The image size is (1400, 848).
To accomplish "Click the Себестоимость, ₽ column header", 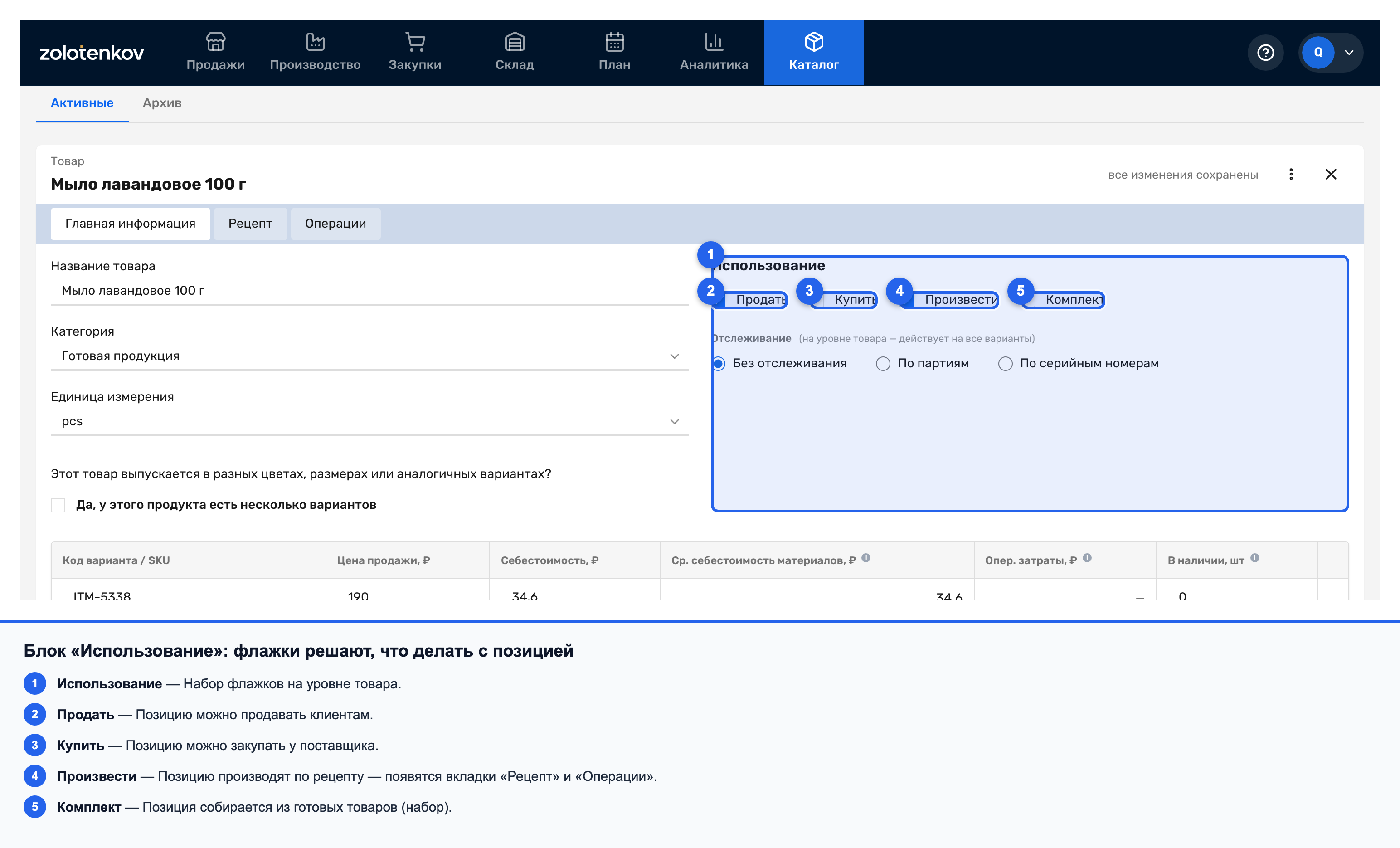I will coord(574,560).
